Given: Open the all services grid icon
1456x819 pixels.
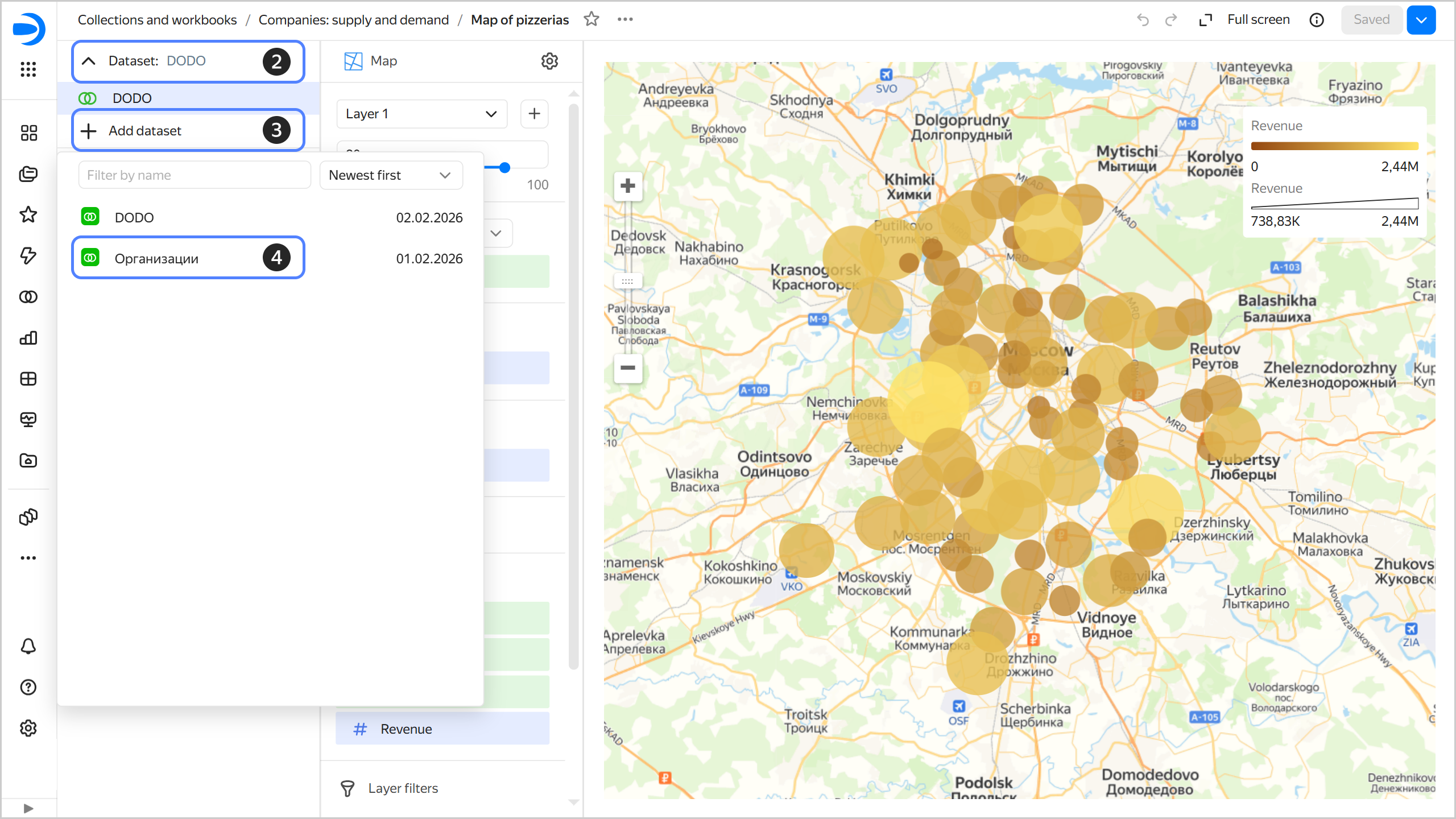Looking at the screenshot, I should pos(28,69).
